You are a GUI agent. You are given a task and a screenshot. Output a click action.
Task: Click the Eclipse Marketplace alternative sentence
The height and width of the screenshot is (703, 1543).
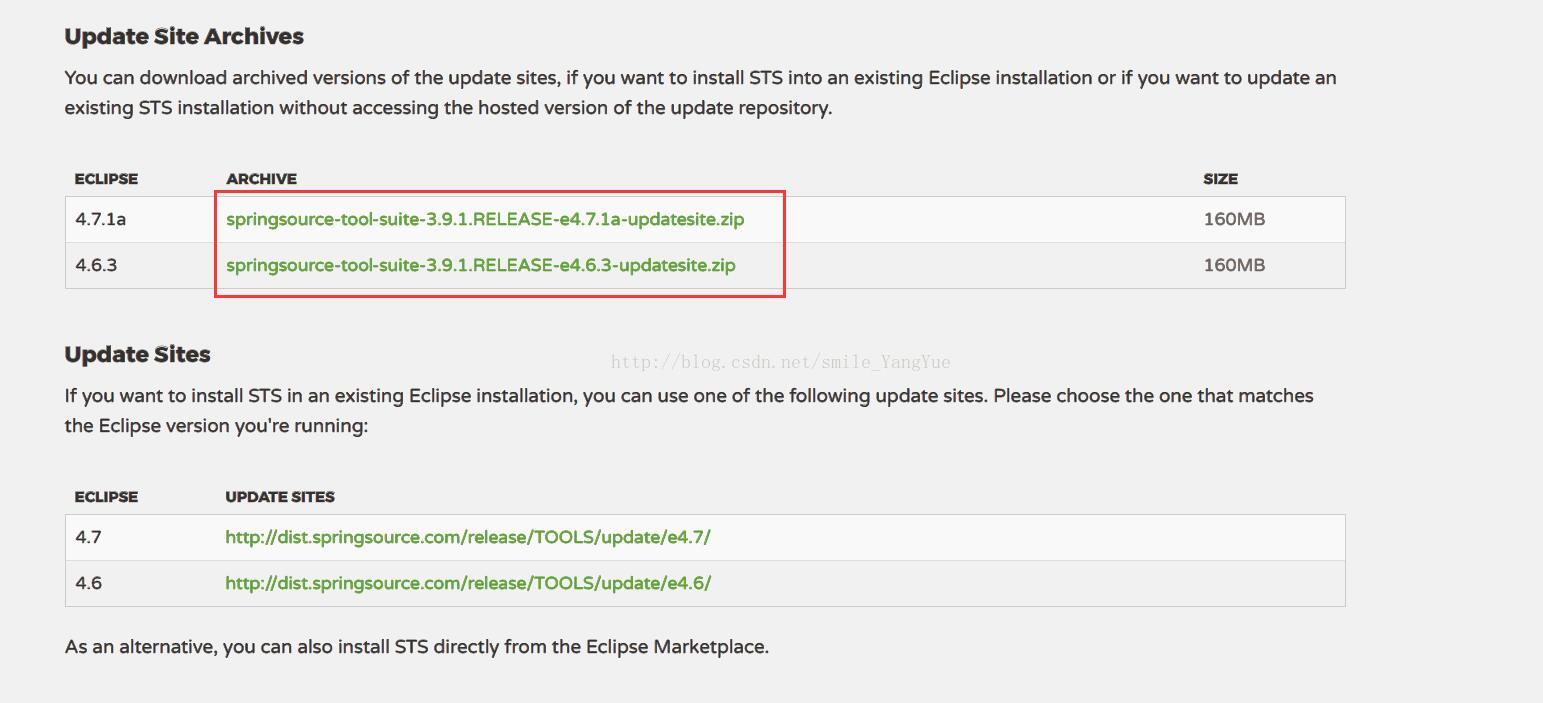417,647
